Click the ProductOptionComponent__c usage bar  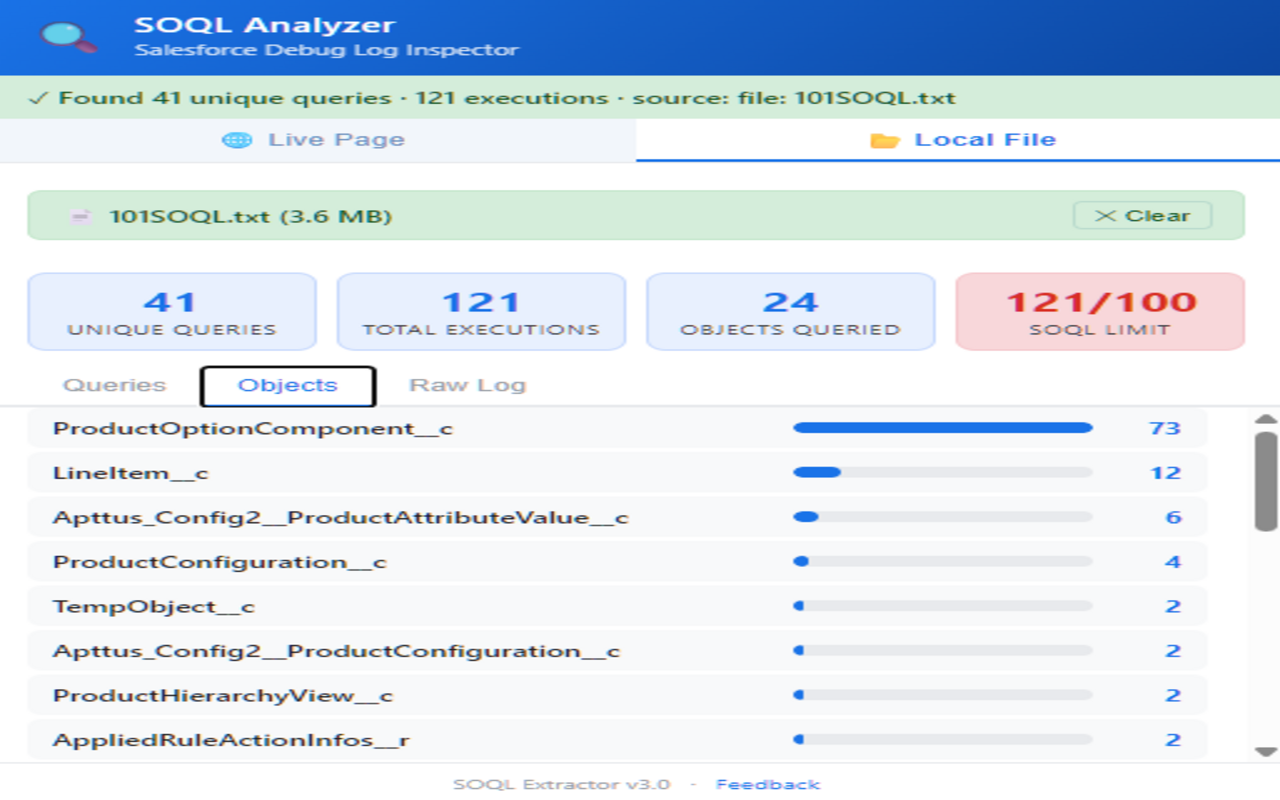click(x=943, y=428)
